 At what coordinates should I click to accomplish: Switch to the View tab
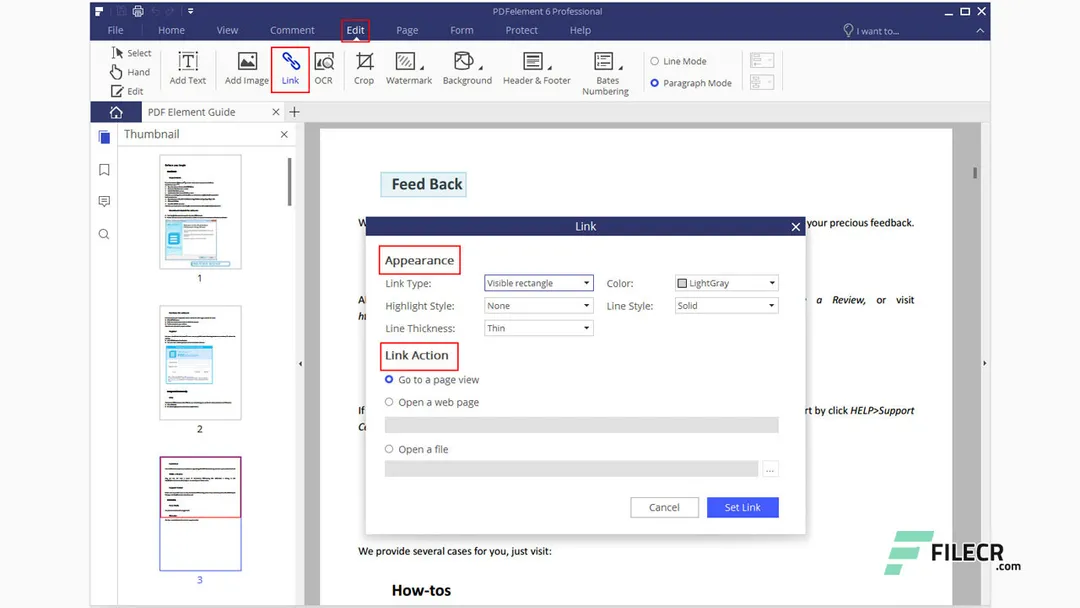227,30
